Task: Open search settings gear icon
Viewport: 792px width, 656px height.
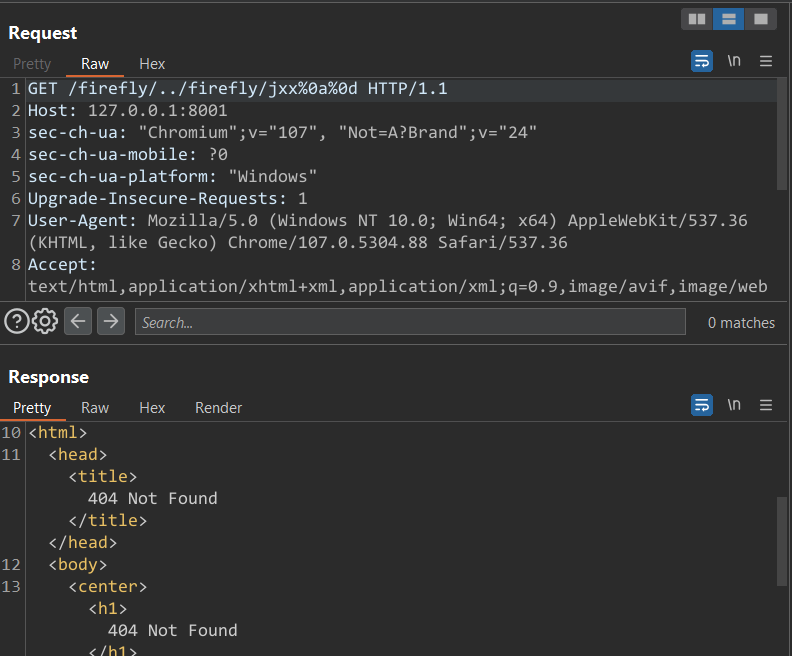Action: coord(45,321)
